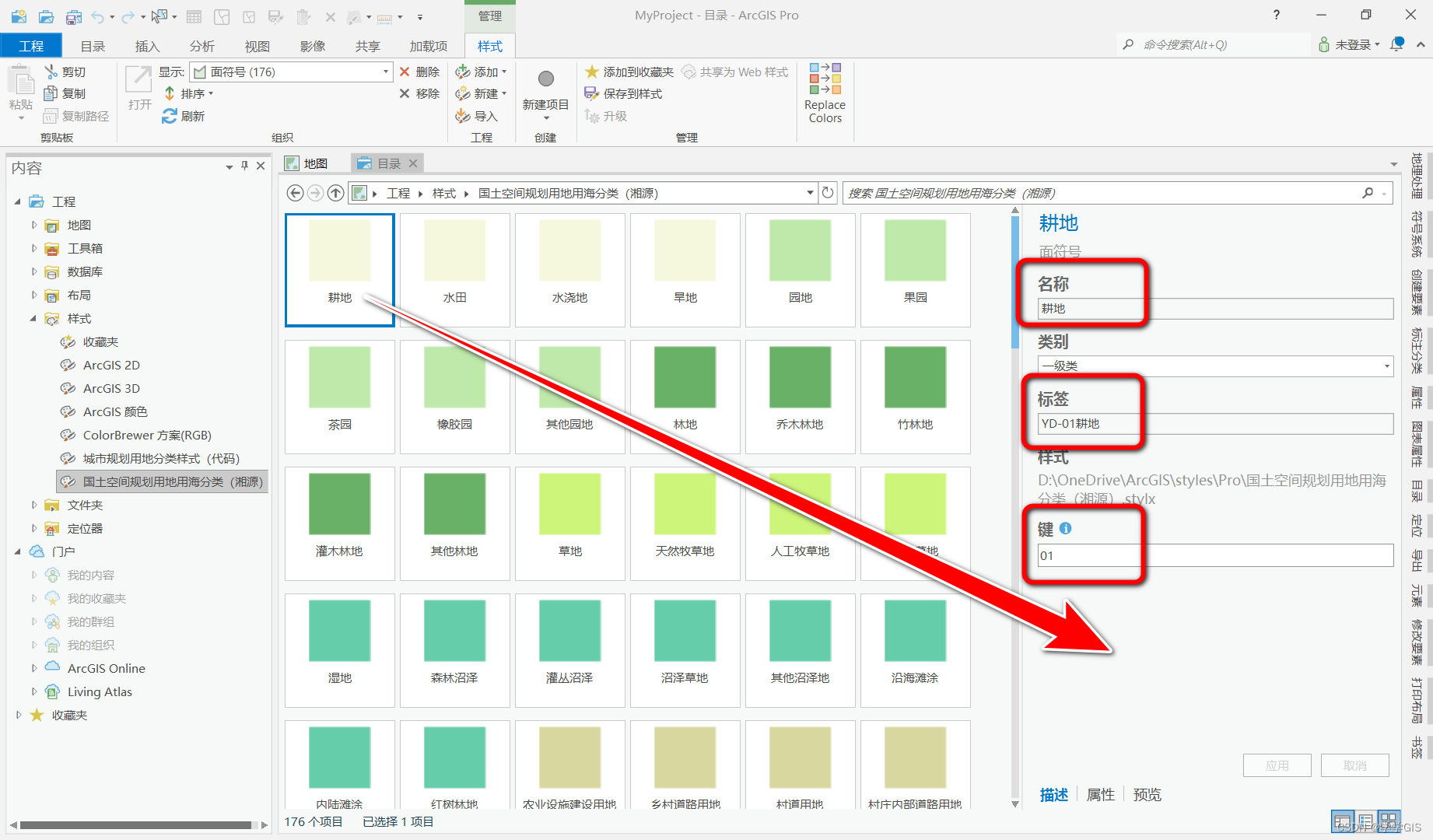Image resolution: width=1433 pixels, height=840 pixels.
Task: Click the Undo arrow in quick access toolbar
Action: coord(98,16)
